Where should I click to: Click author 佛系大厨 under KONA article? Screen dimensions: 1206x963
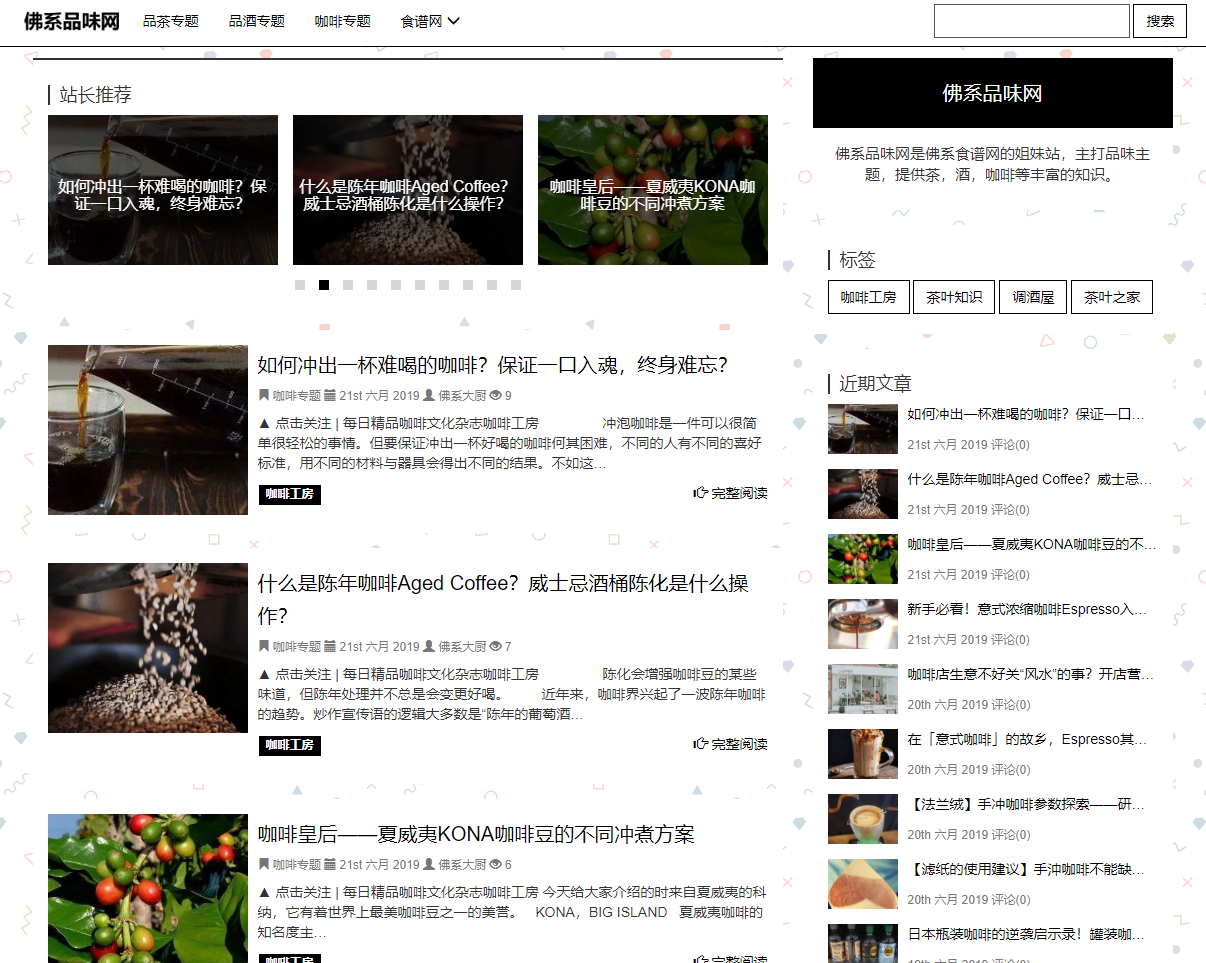click(462, 865)
